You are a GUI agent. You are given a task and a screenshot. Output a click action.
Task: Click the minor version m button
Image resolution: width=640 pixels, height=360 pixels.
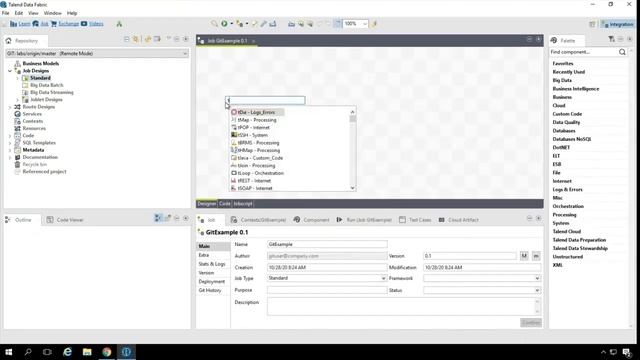tap(536, 256)
